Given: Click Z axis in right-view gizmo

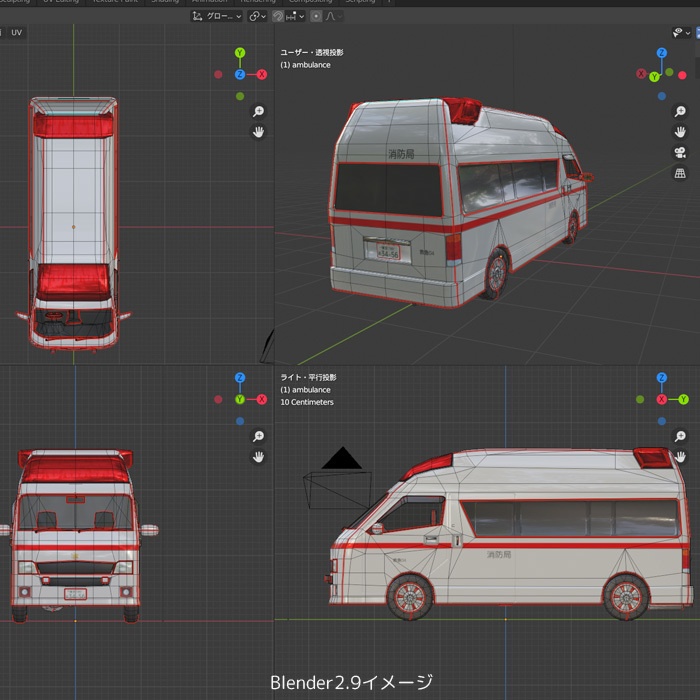Looking at the screenshot, I should pos(662,378).
